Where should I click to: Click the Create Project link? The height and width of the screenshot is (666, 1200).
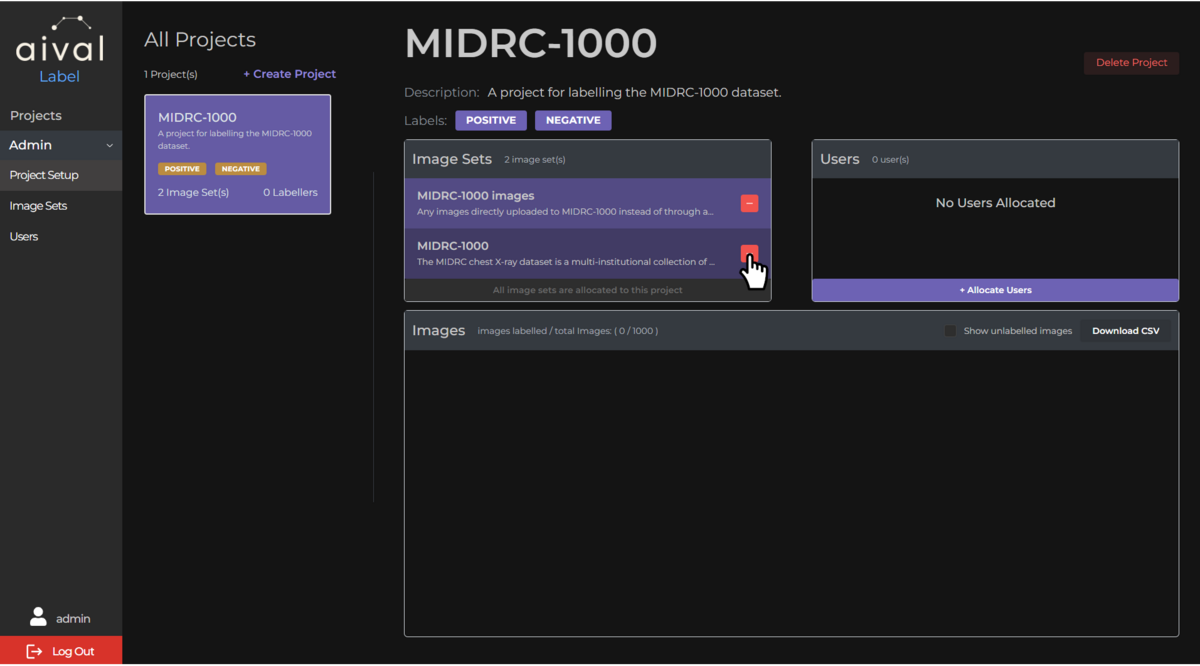point(289,74)
